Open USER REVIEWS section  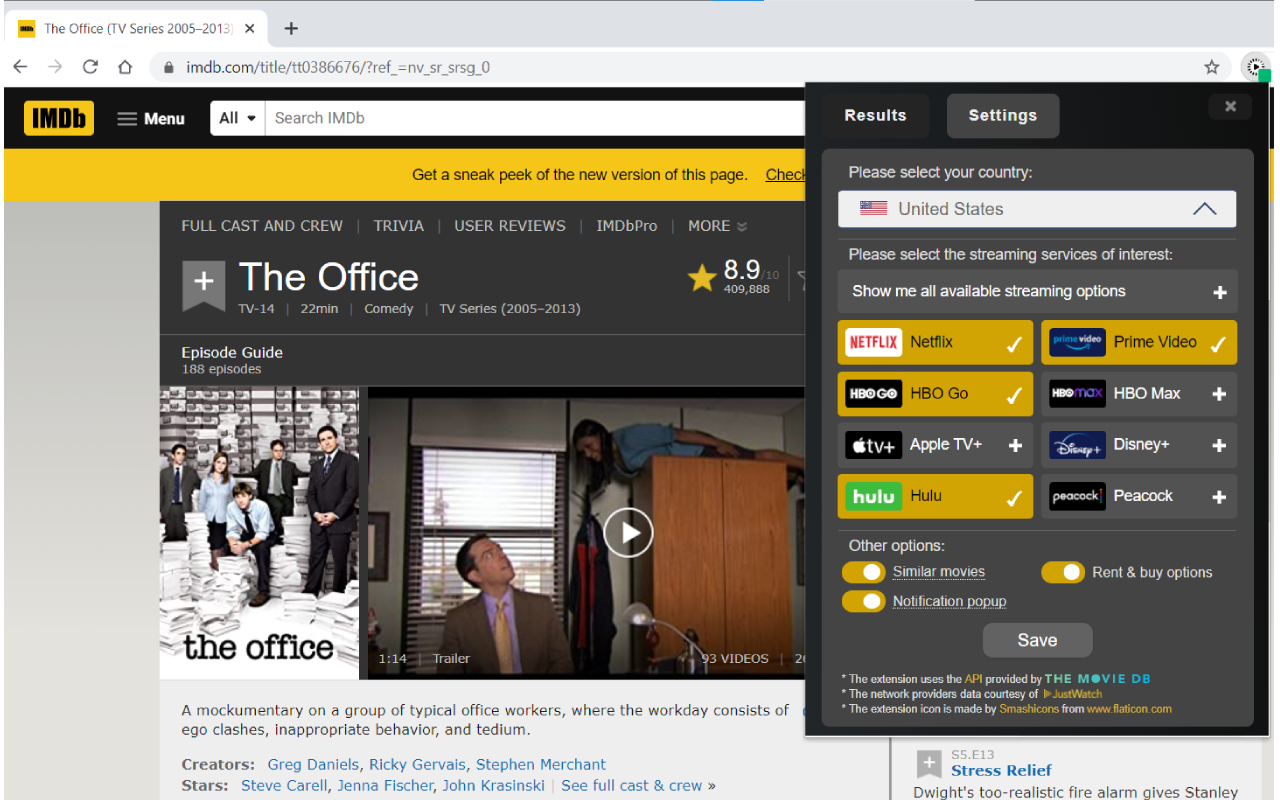[x=510, y=226]
